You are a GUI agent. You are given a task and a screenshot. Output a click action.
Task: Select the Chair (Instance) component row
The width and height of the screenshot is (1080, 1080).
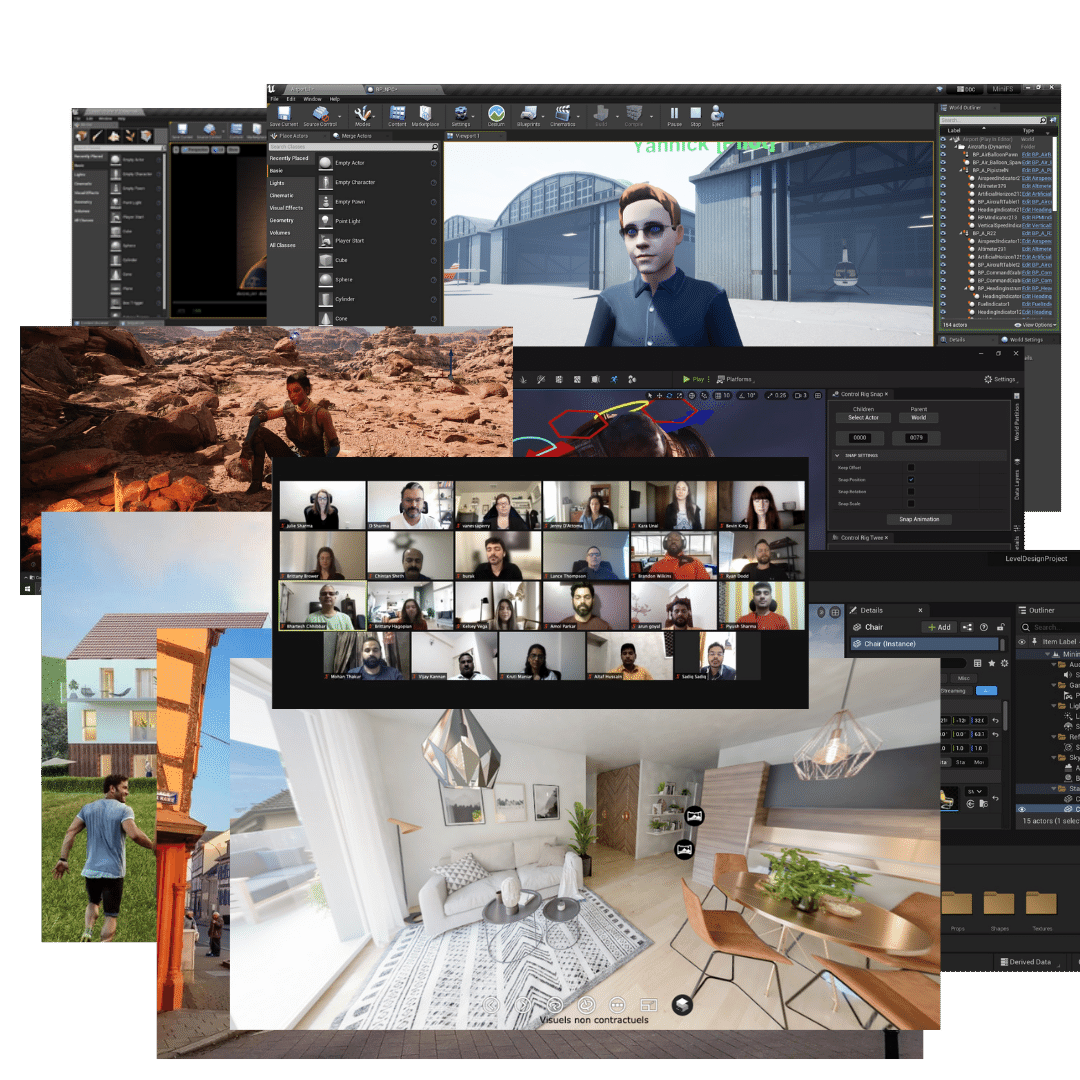click(924, 644)
